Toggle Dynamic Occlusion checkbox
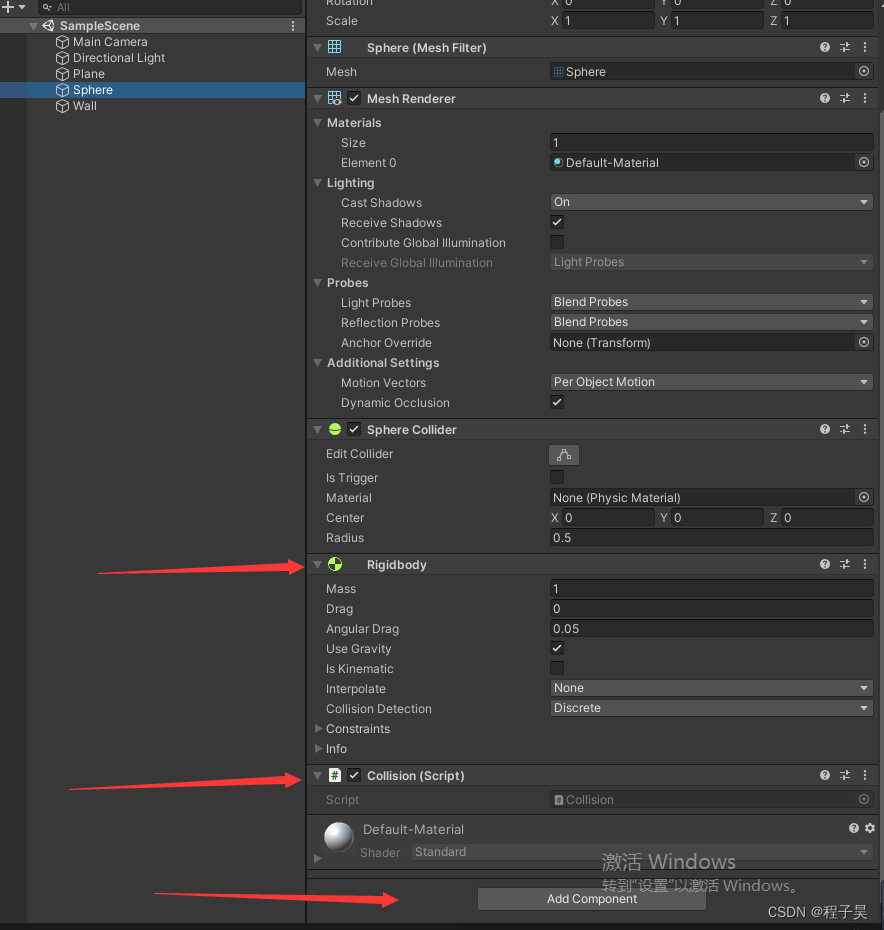This screenshot has width=884, height=930. [x=557, y=403]
